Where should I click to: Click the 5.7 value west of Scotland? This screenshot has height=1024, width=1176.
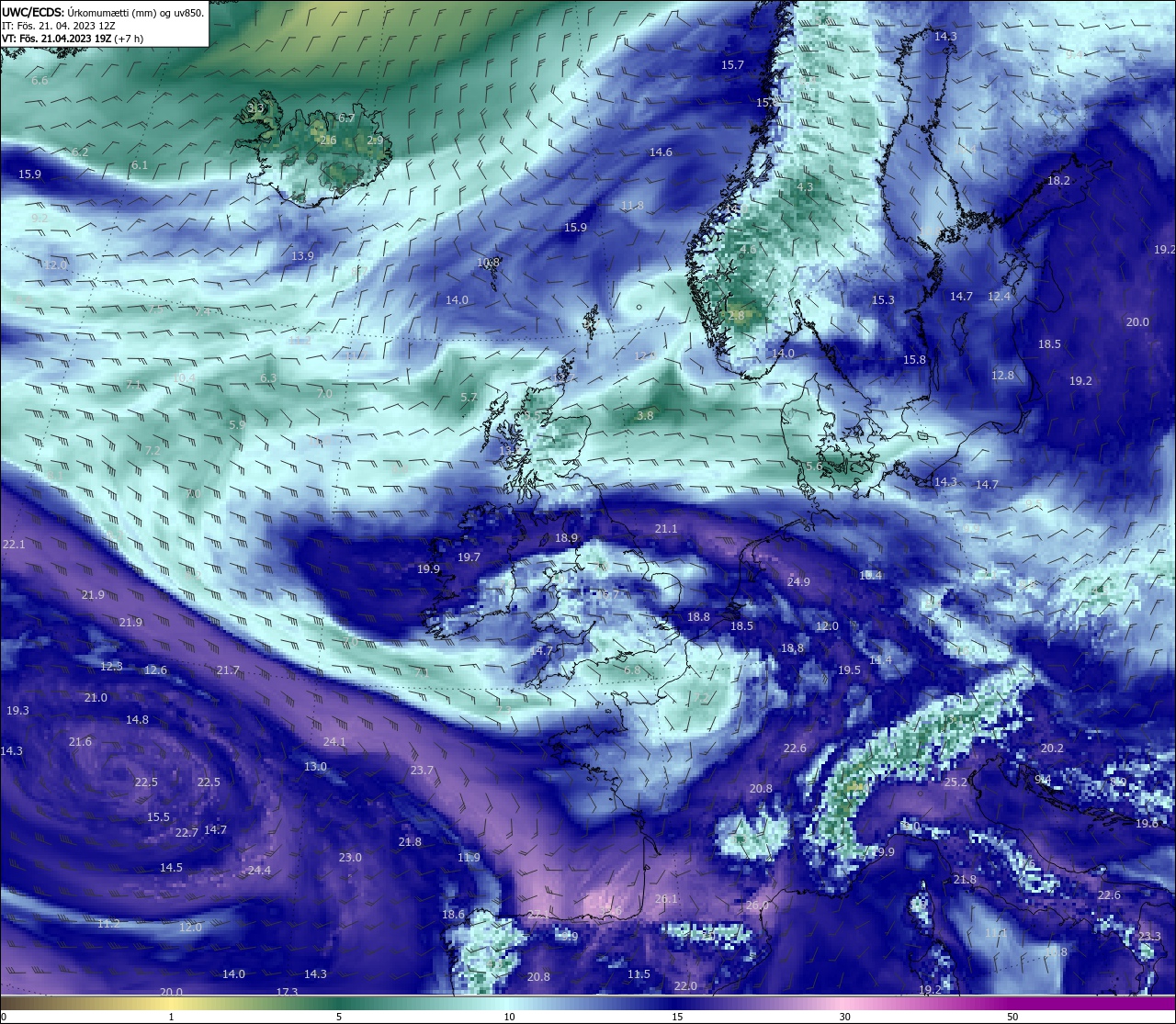[x=469, y=398]
